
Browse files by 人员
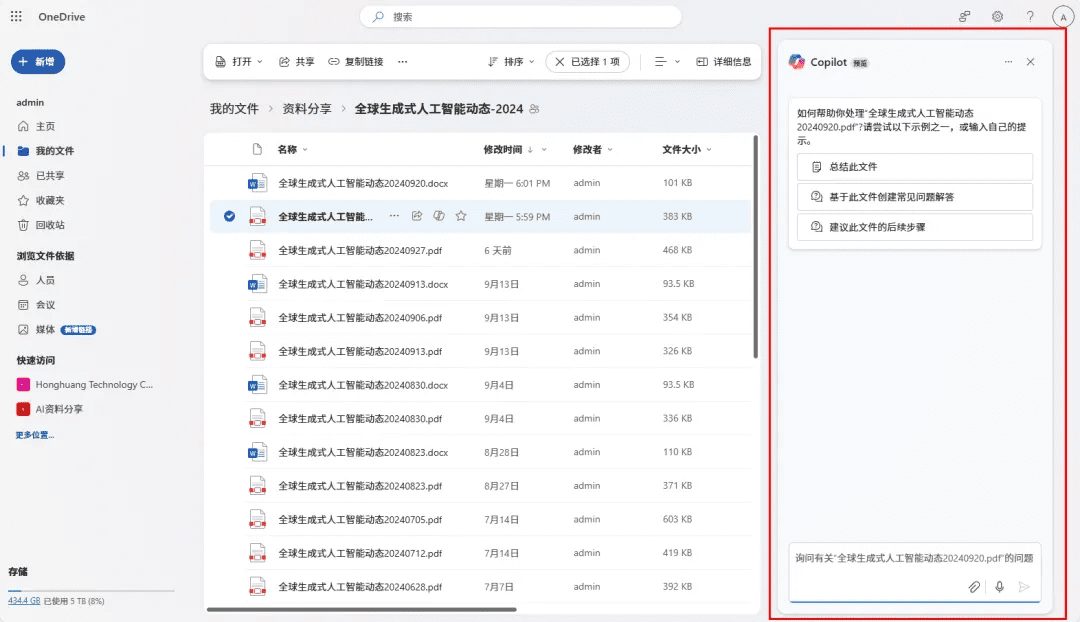coord(45,280)
